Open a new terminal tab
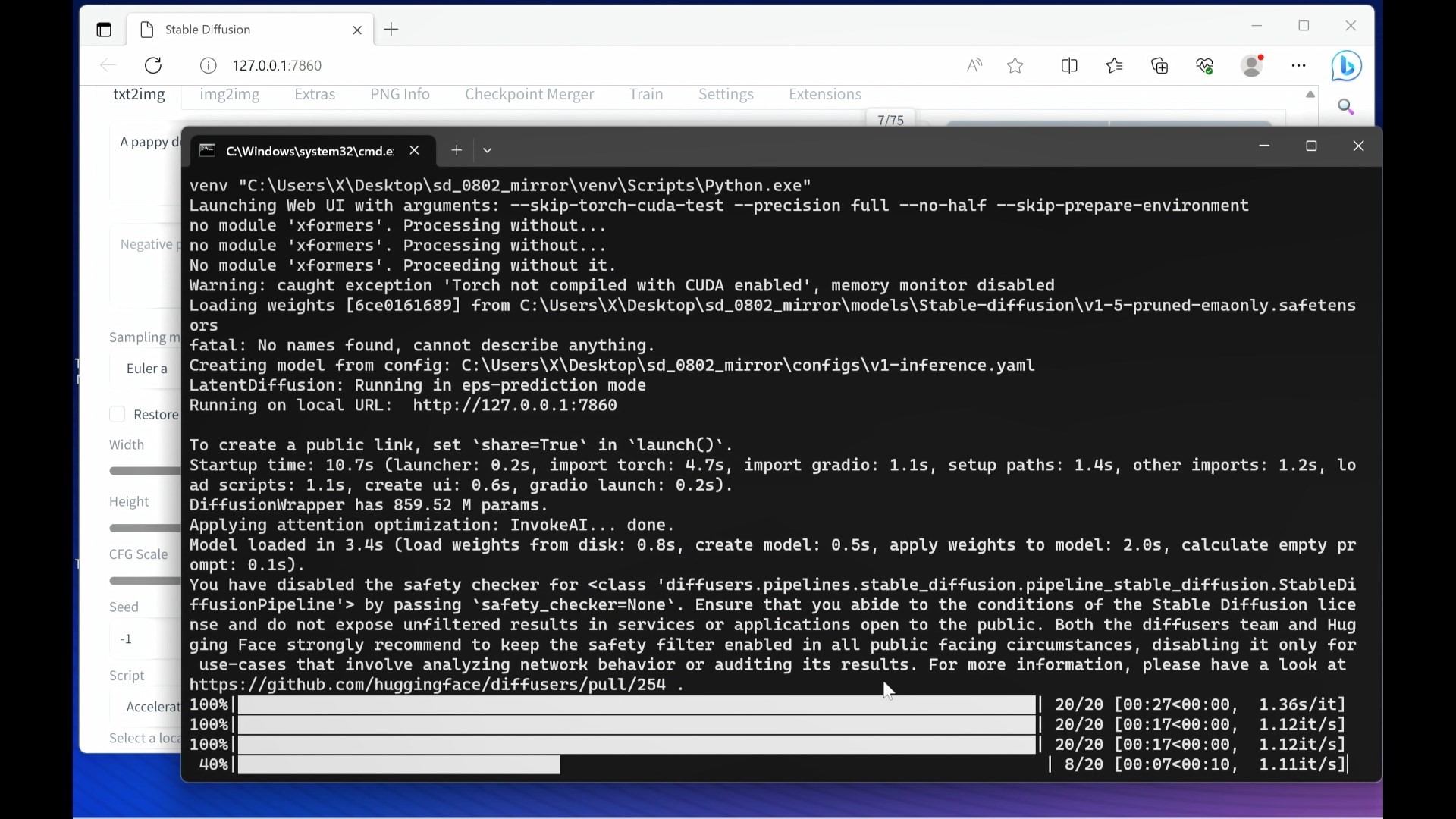The width and height of the screenshot is (1456, 819). pos(457,150)
